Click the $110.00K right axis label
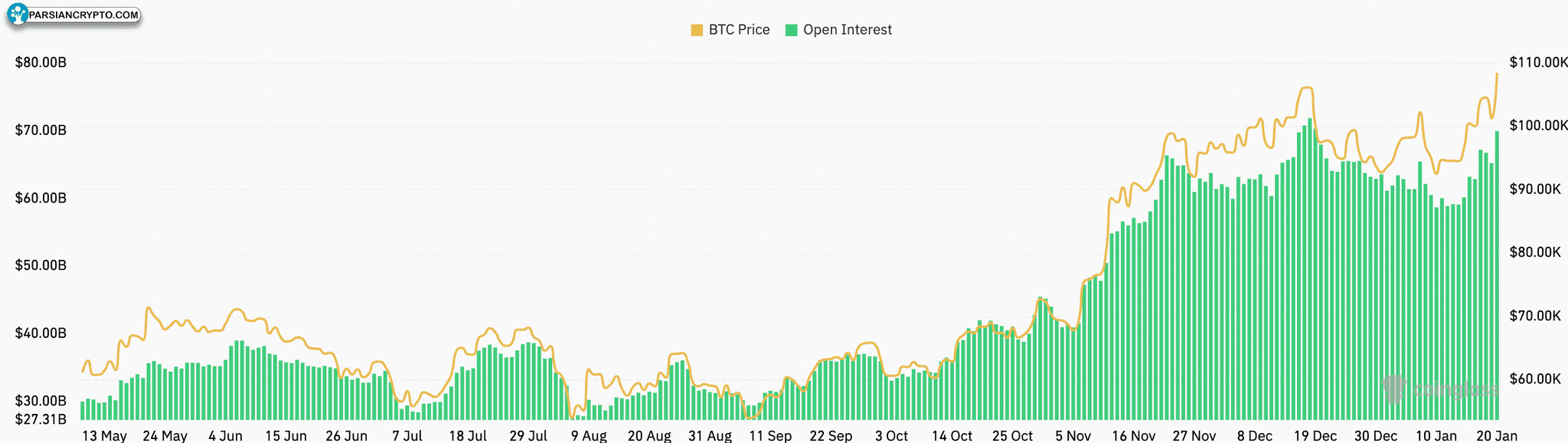 click(1538, 62)
